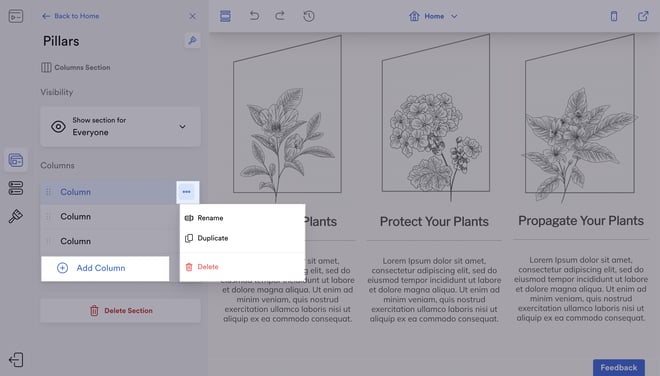Click the Visibility label

pyautogui.click(x=57, y=92)
